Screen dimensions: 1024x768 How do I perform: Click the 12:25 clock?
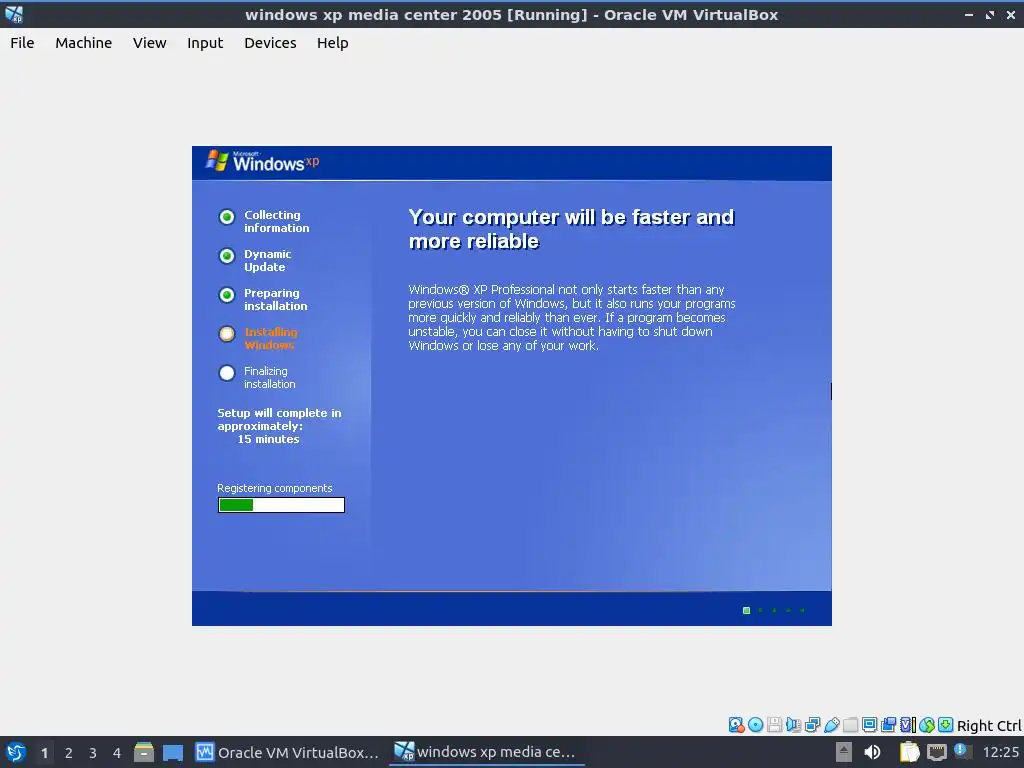coord(1000,752)
